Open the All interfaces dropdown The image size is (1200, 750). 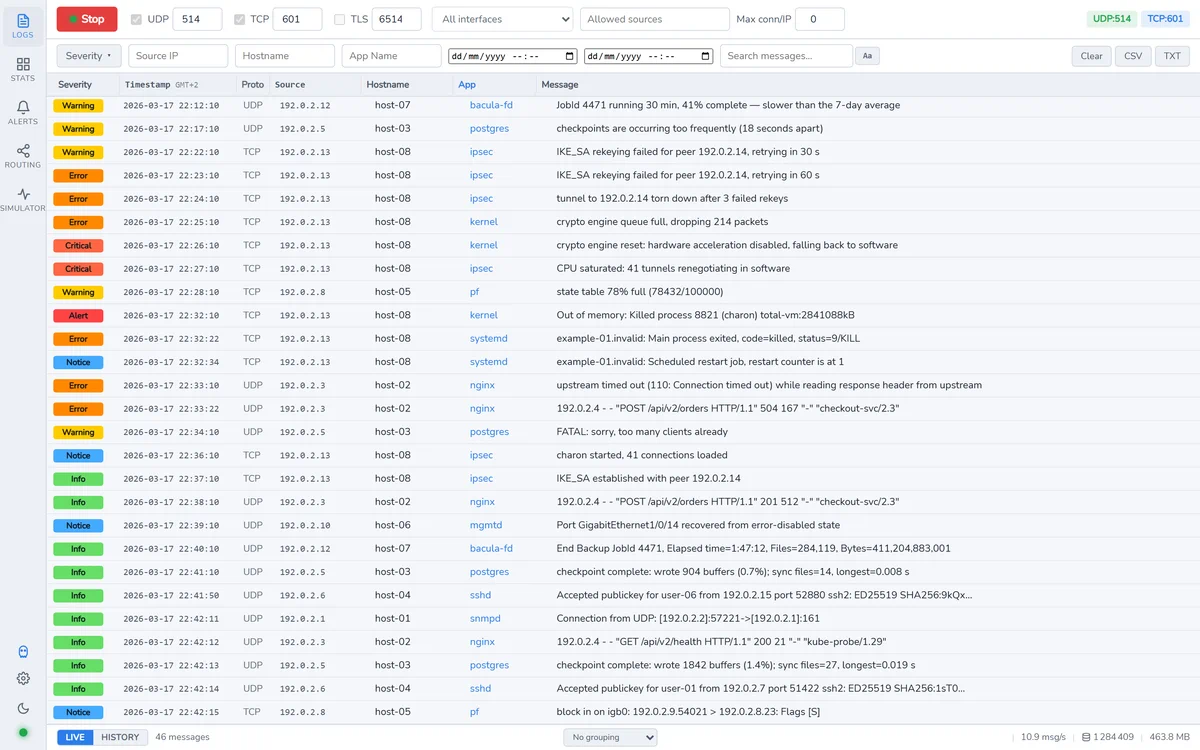pos(502,19)
